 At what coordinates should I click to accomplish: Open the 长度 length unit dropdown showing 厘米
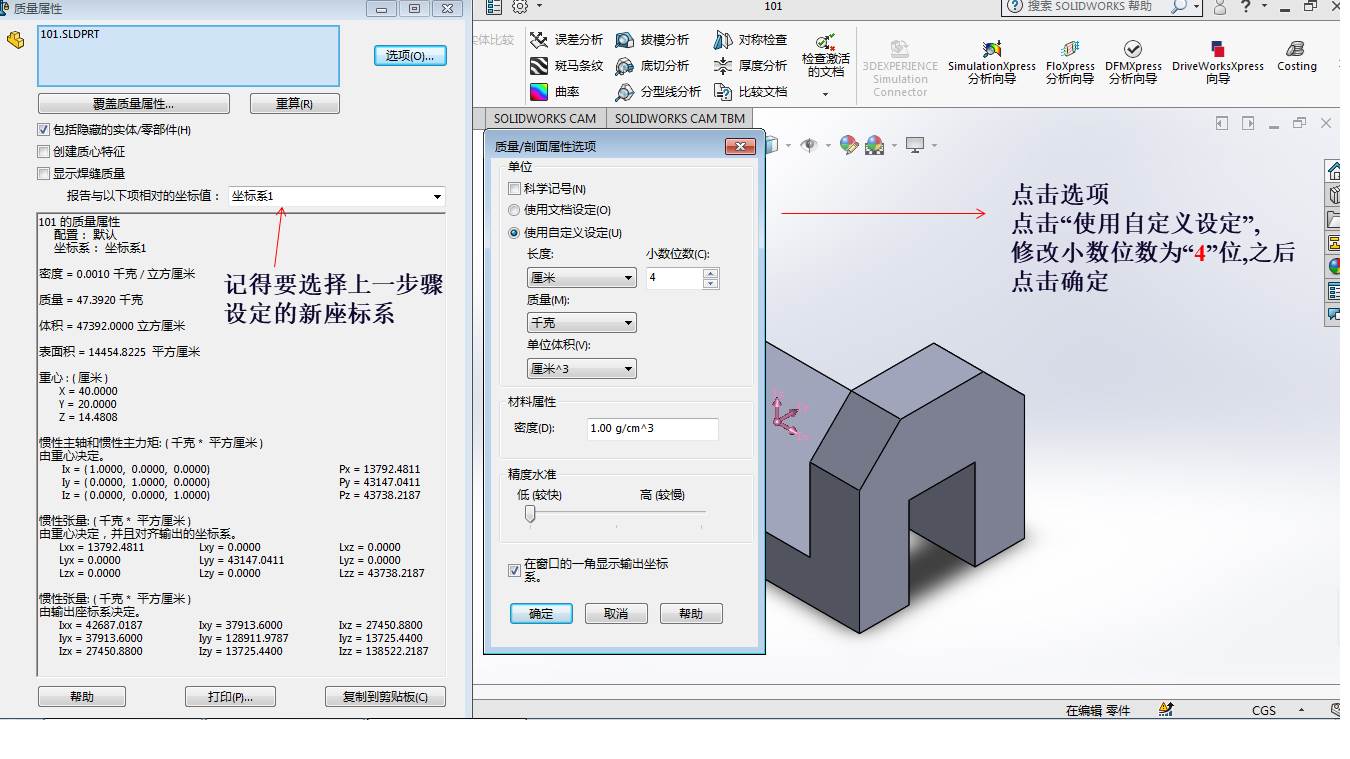pos(582,278)
